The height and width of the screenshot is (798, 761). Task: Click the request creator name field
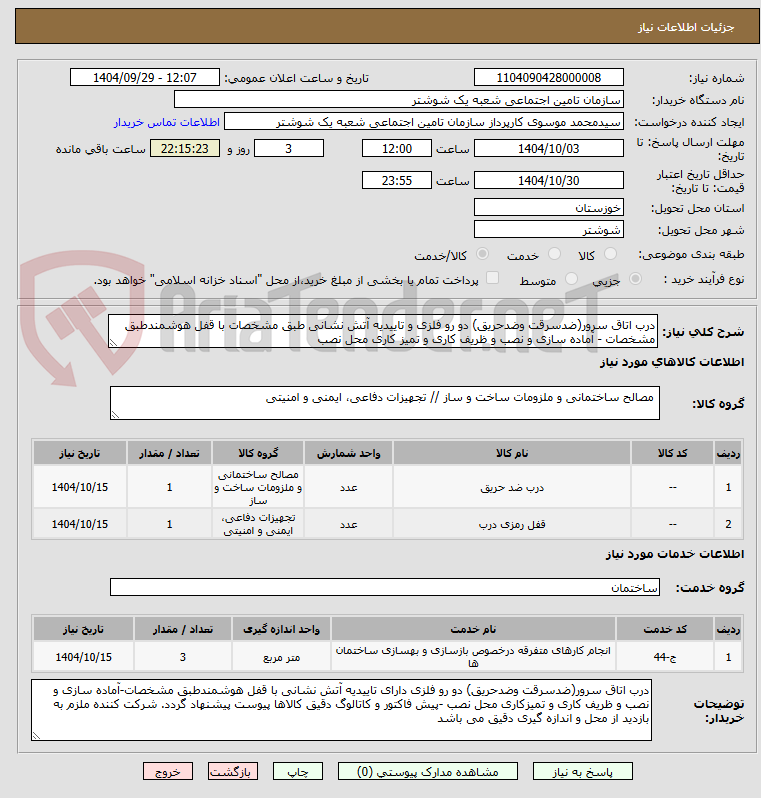pos(424,122)
